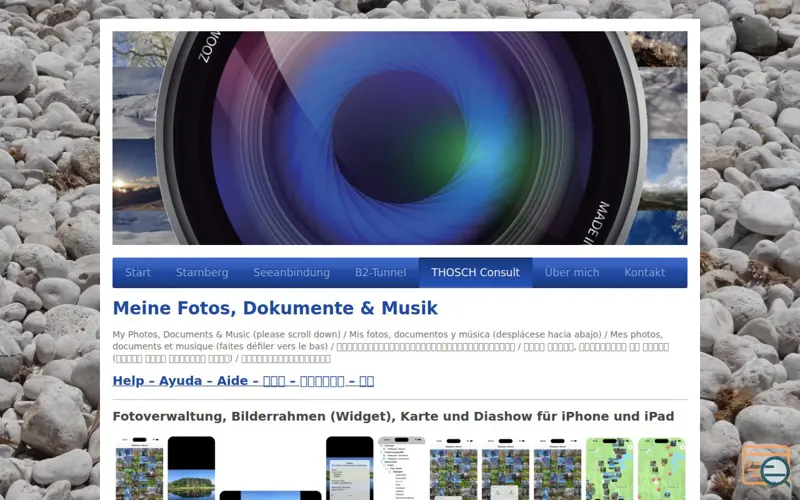Viewport: 800px width, 500px height.
Task: Open the Help – Ayuda – Aide link
Action: 243,381
